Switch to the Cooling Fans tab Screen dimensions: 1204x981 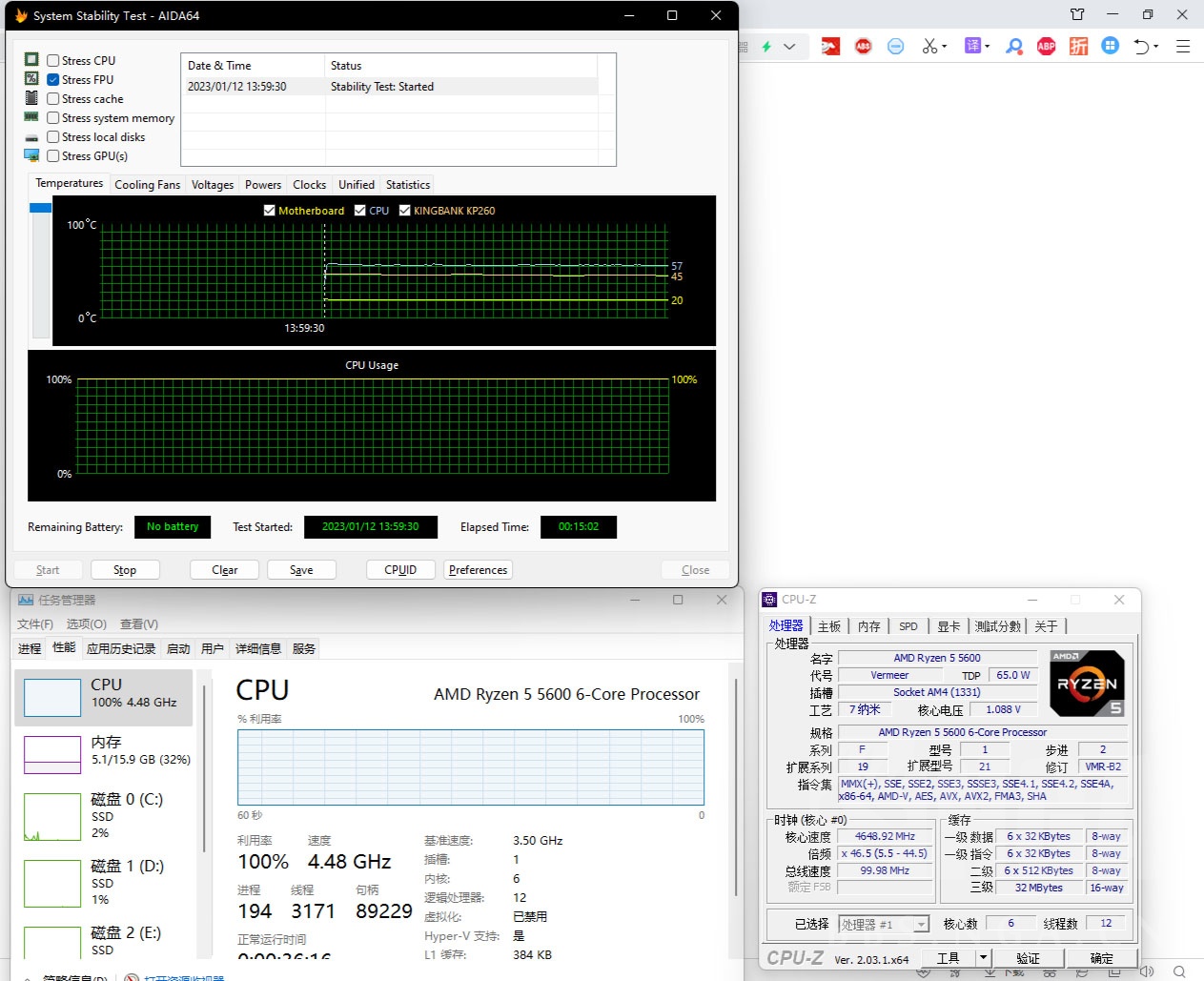(147, 185)
